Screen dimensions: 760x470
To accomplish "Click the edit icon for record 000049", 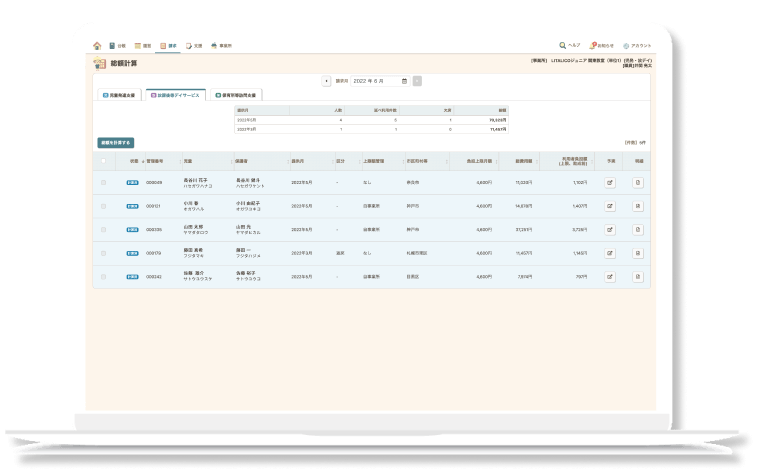I will [x=610, y=183].
